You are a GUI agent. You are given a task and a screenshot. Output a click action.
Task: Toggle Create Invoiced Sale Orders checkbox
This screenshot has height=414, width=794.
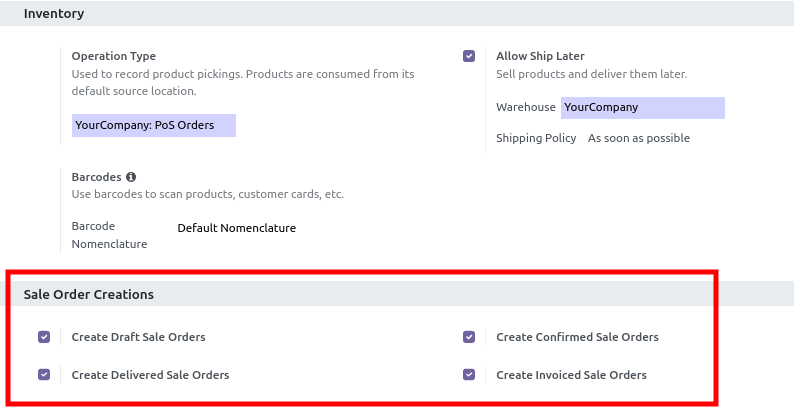point(469,375)
